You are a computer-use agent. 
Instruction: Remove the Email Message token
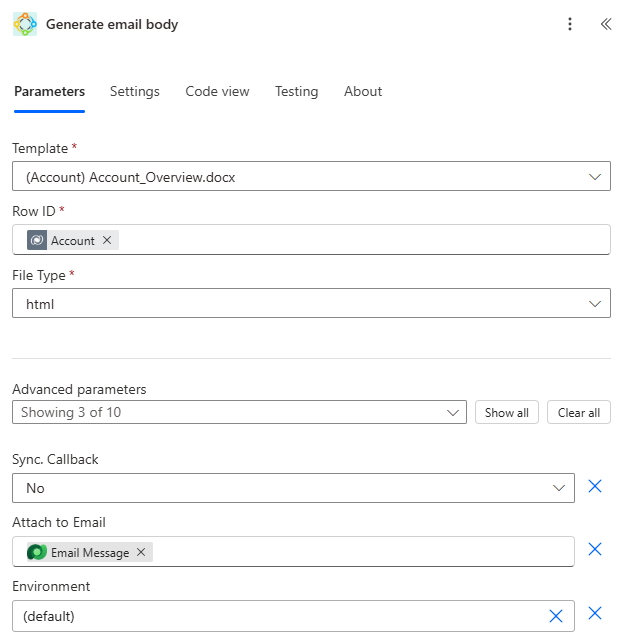(141, 552)
